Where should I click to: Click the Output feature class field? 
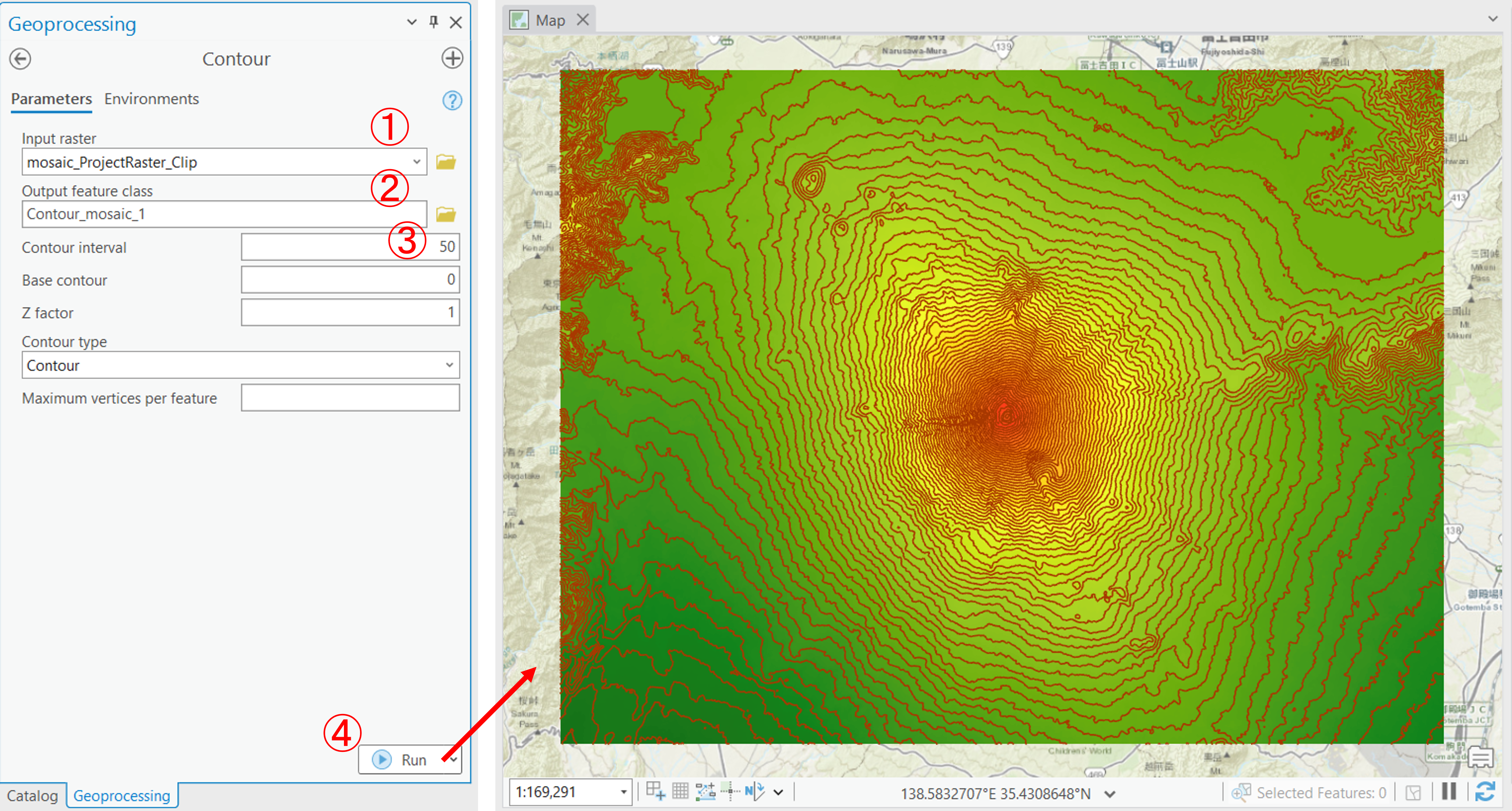[224, 214]
